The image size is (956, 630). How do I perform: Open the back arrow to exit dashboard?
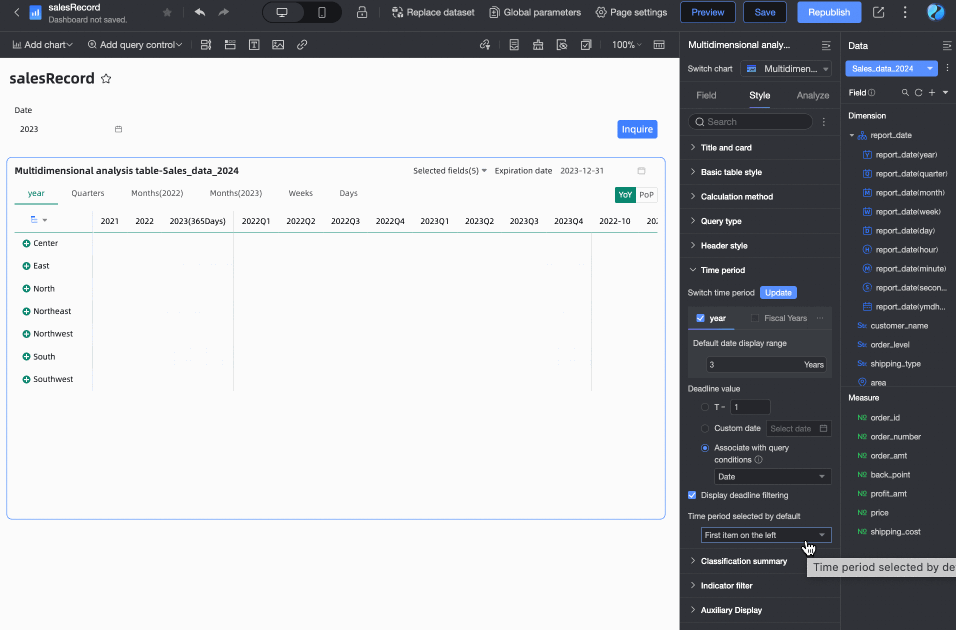pos(16,12)
